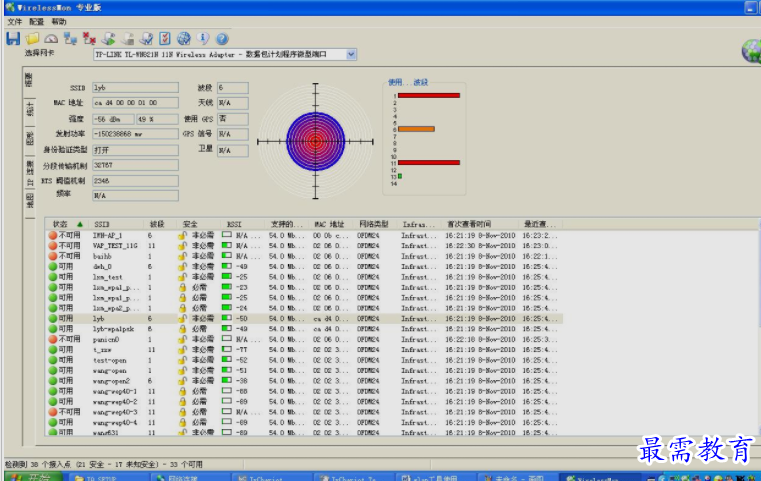Sort by the RSSI column header
The image size is (761, 481).
pyautogui.click(x=244, y=224)
